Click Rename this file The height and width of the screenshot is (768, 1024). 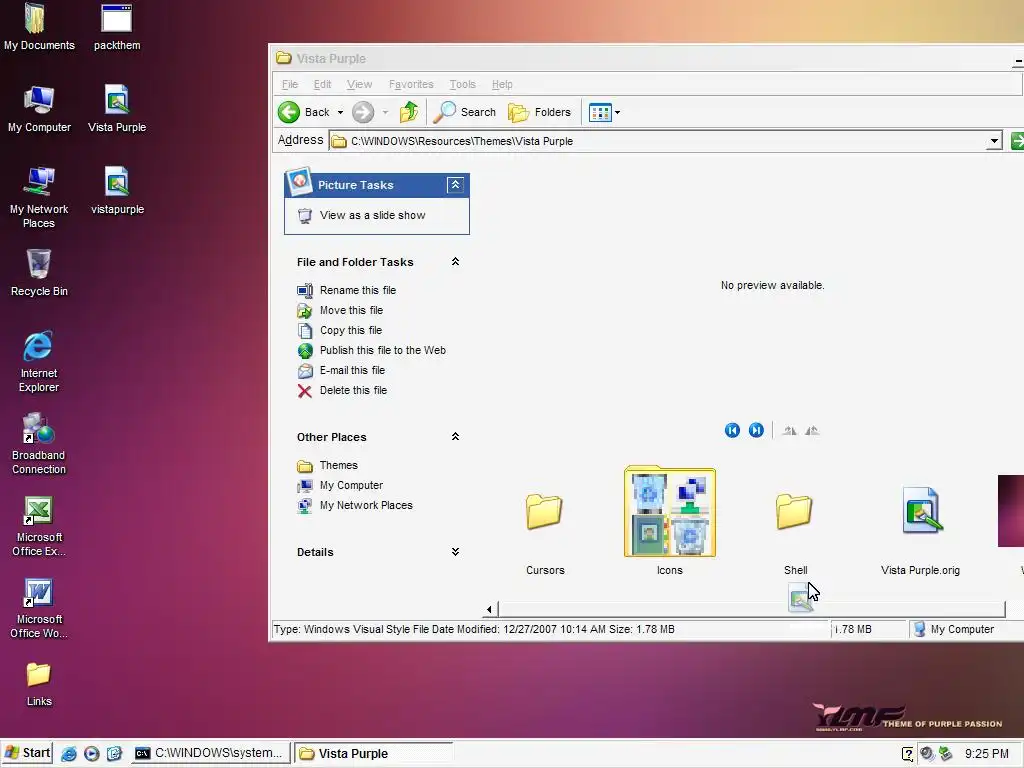click(x=358, y=290)
